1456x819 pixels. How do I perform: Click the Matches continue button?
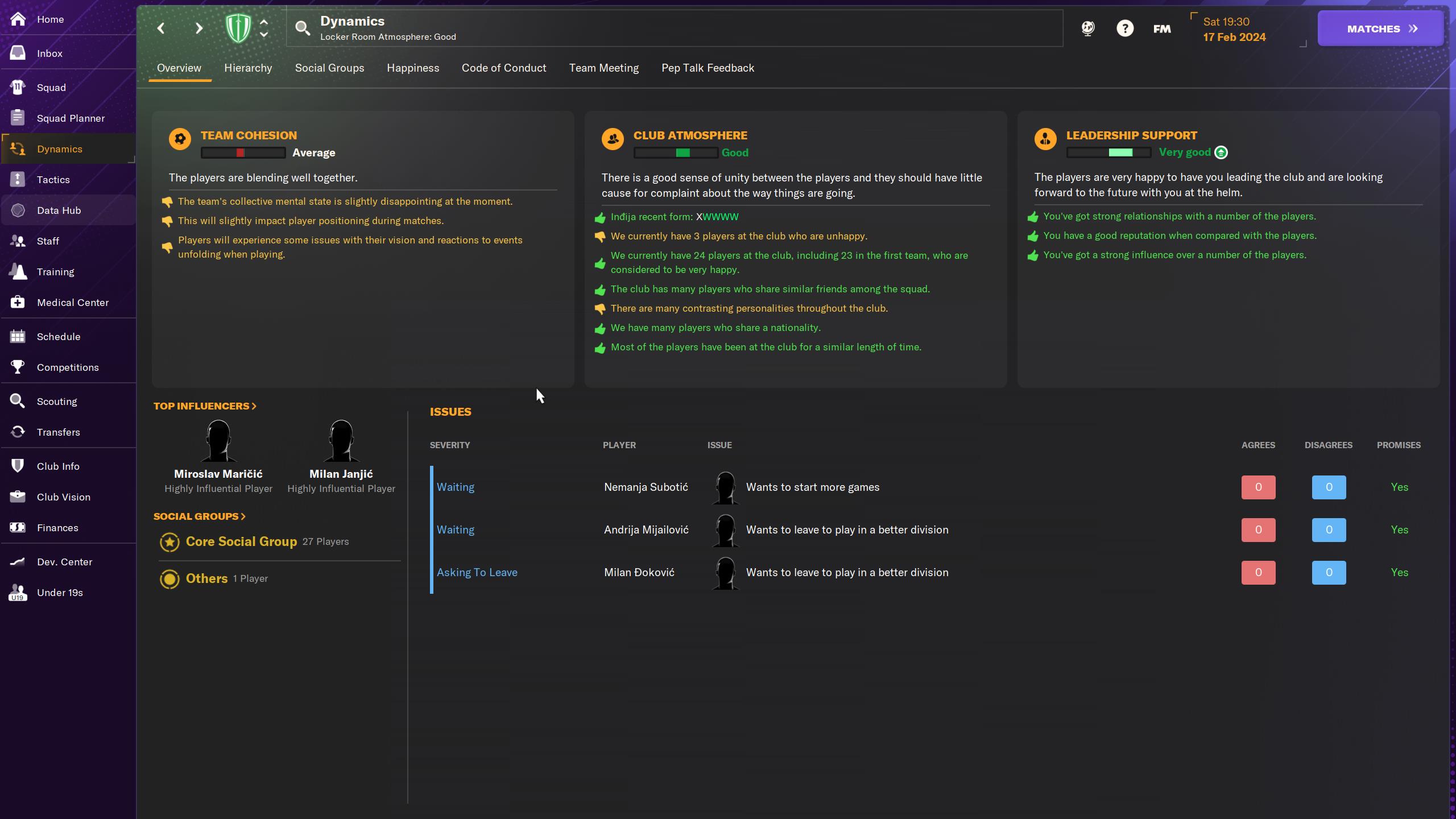pos(1380,28)
